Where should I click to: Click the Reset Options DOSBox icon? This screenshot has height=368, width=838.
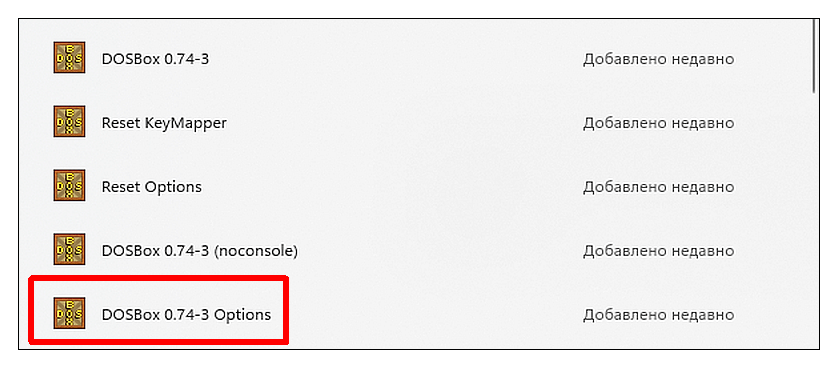click(x=69, y=186)
